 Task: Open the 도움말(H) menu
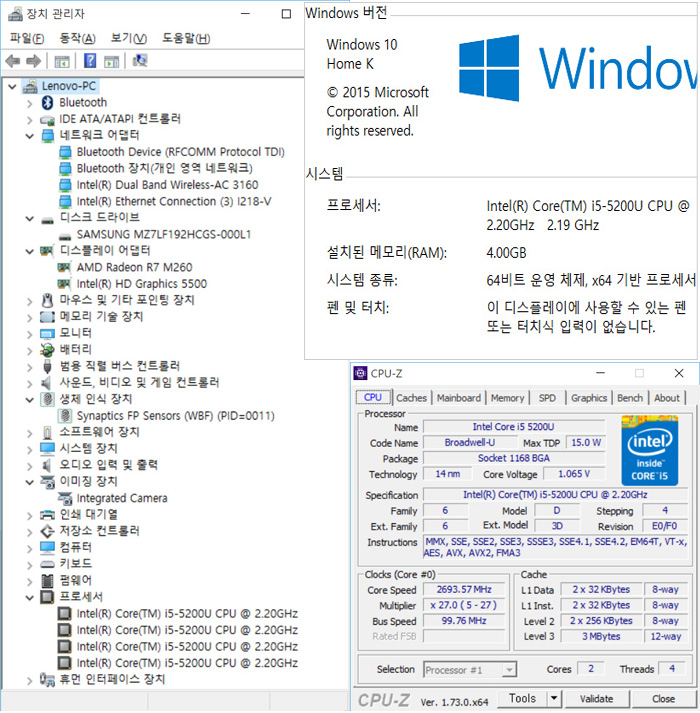tap(186, 38)
